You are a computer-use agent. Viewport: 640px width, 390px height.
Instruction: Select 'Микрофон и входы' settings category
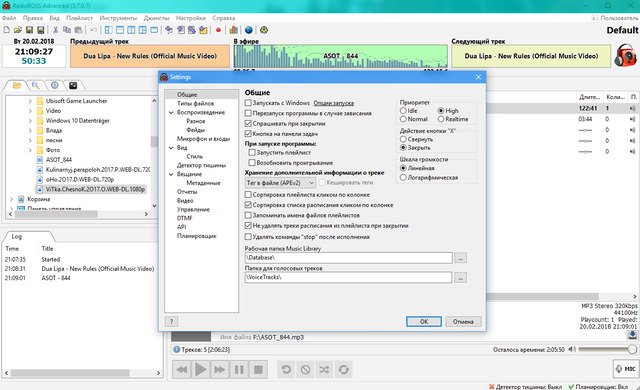(x=203, y=139)
